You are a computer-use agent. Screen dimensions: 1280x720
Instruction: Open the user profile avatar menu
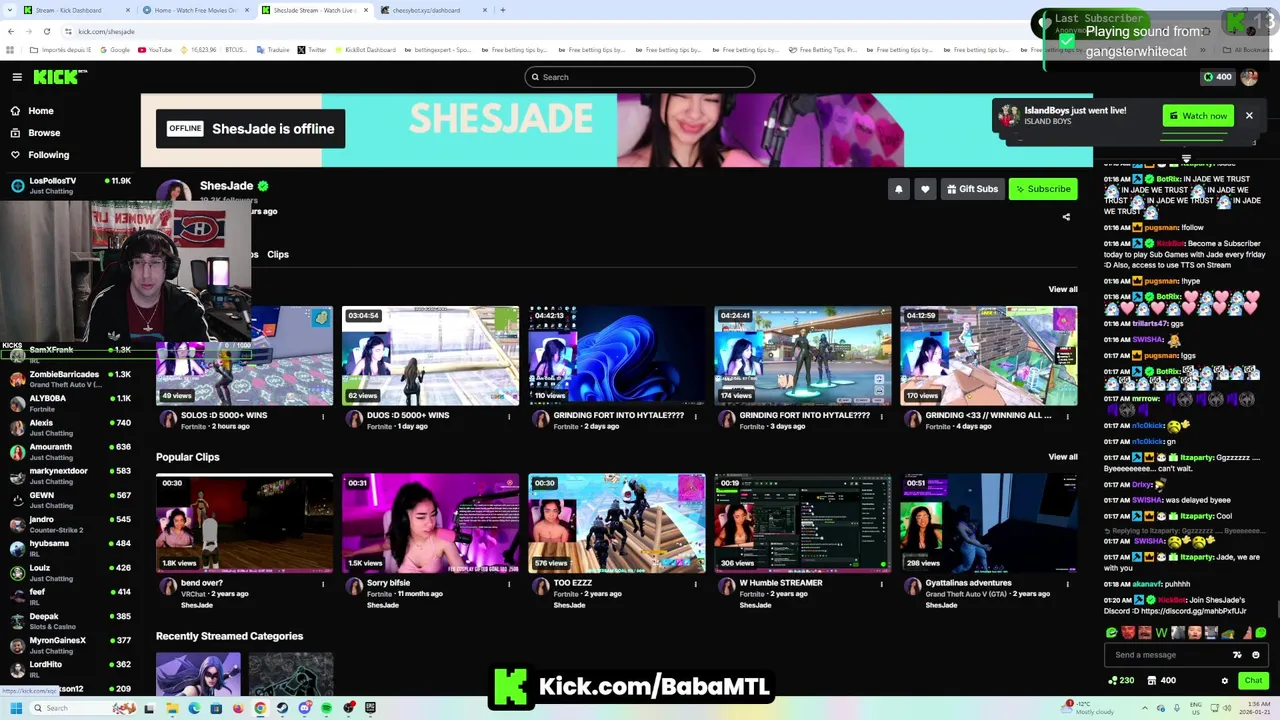tap(1249, 77)
